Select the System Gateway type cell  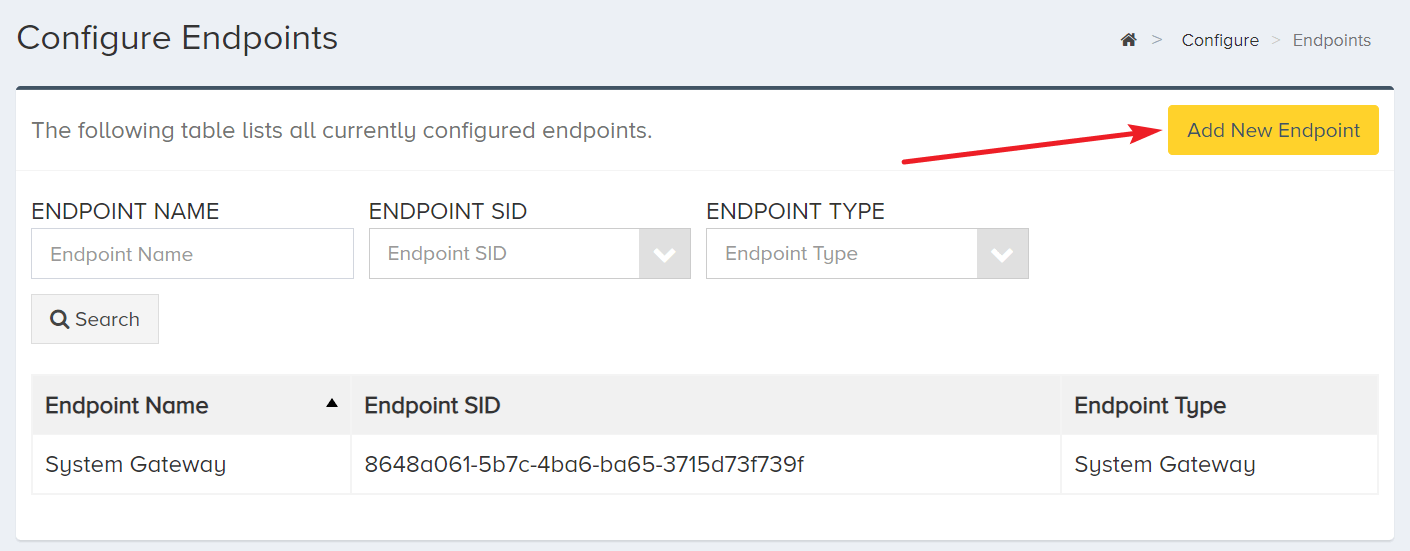coord(1219,464)
